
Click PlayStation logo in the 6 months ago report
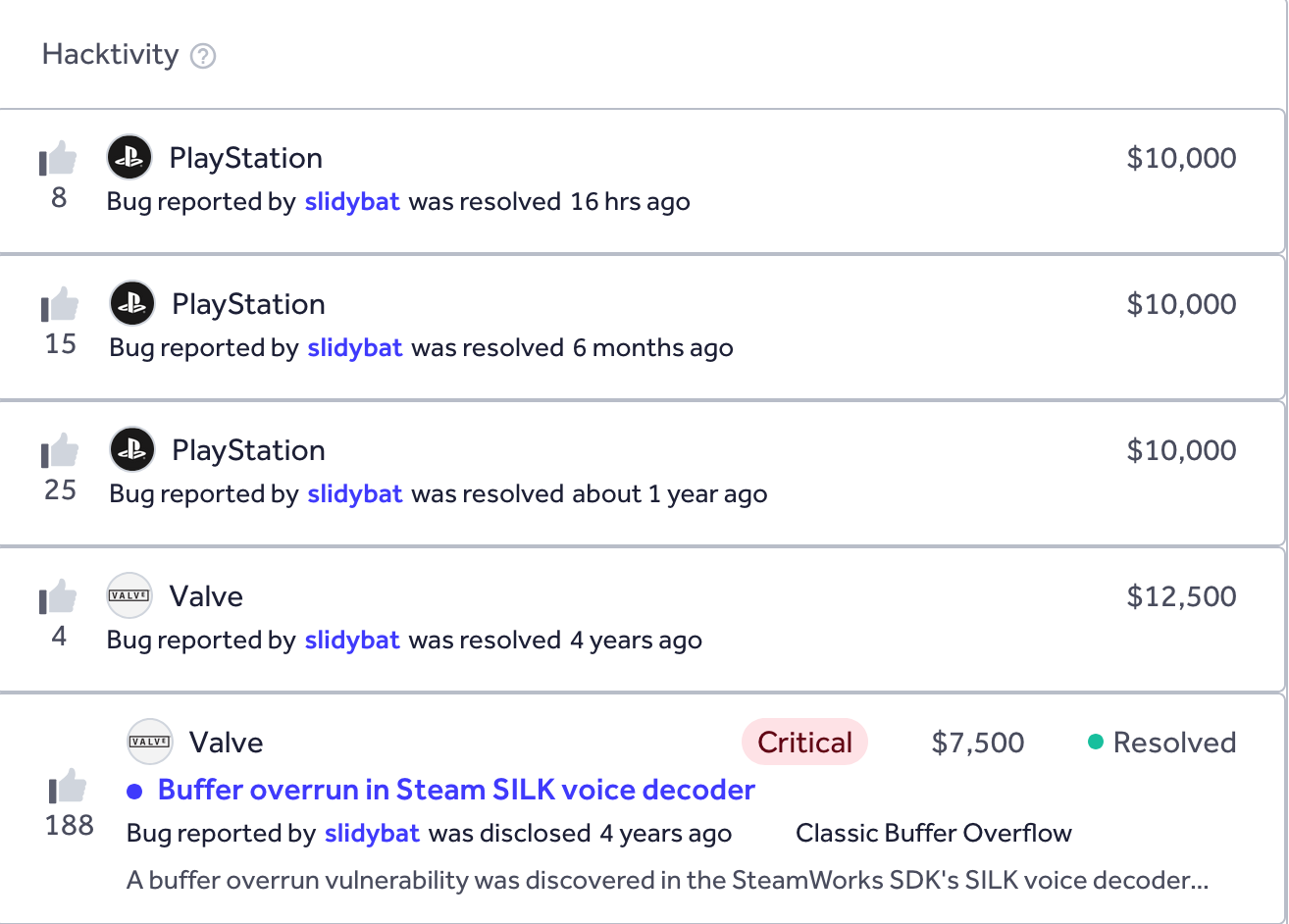tap(132, 304)
